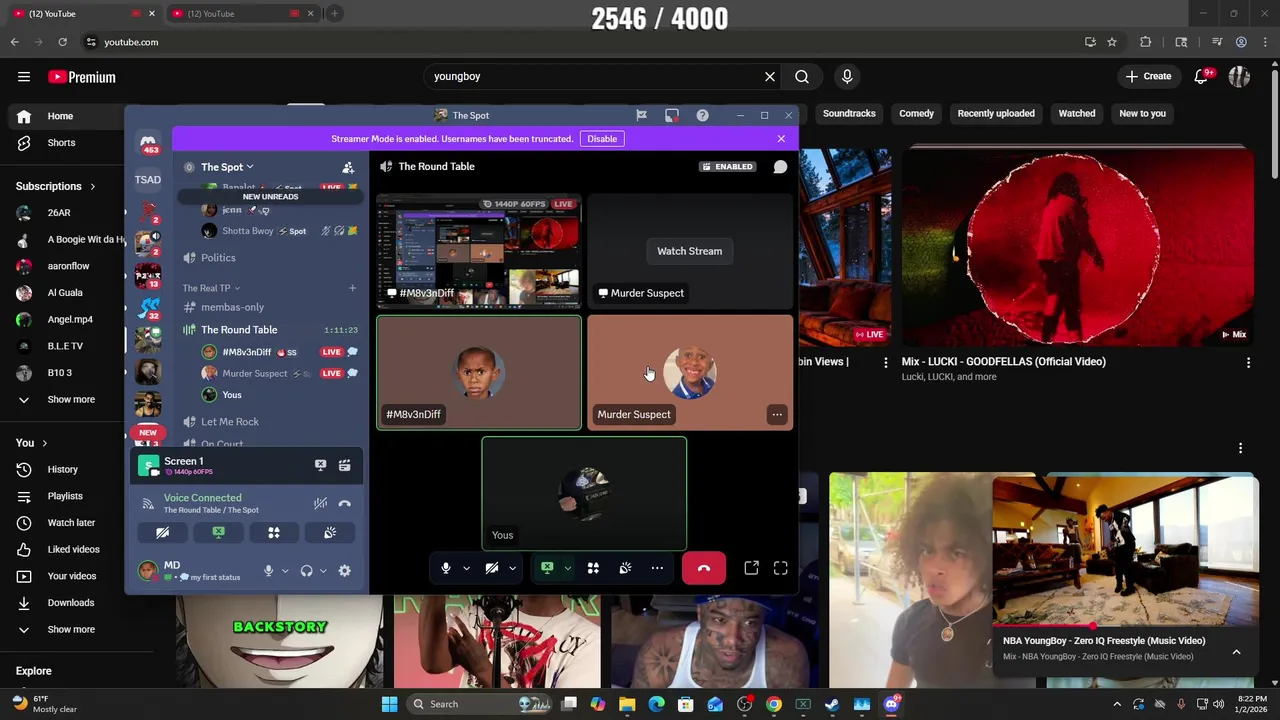Click the checkpoint flag icon in Discord title bar

[x=642, y=115]
